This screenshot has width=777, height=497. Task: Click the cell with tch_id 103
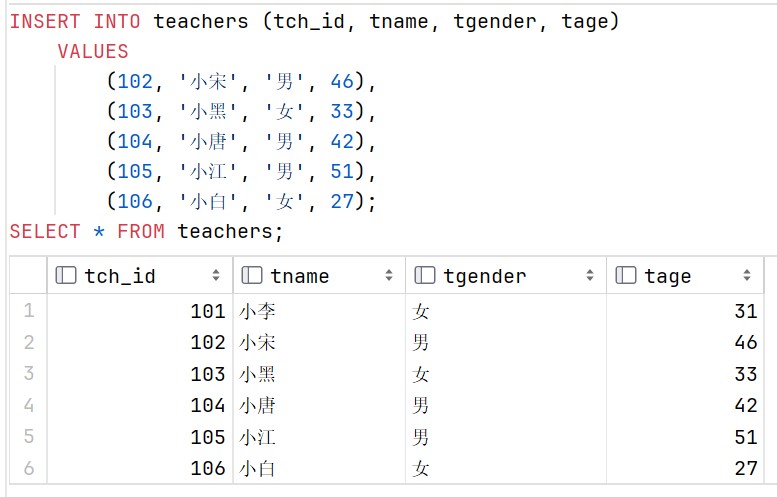coord(140,374)
